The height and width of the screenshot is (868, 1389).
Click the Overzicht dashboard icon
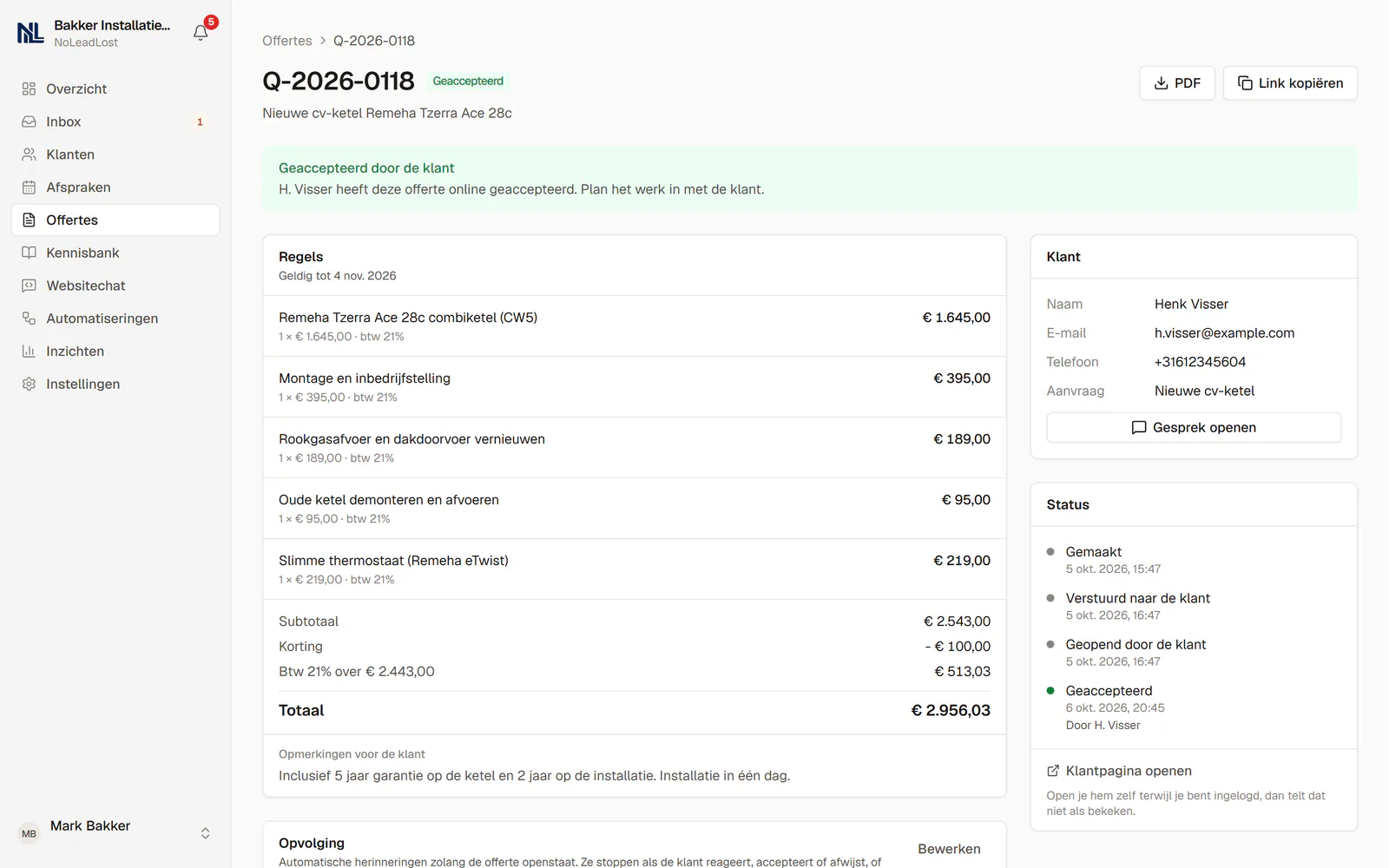click(x=29, y=89)
